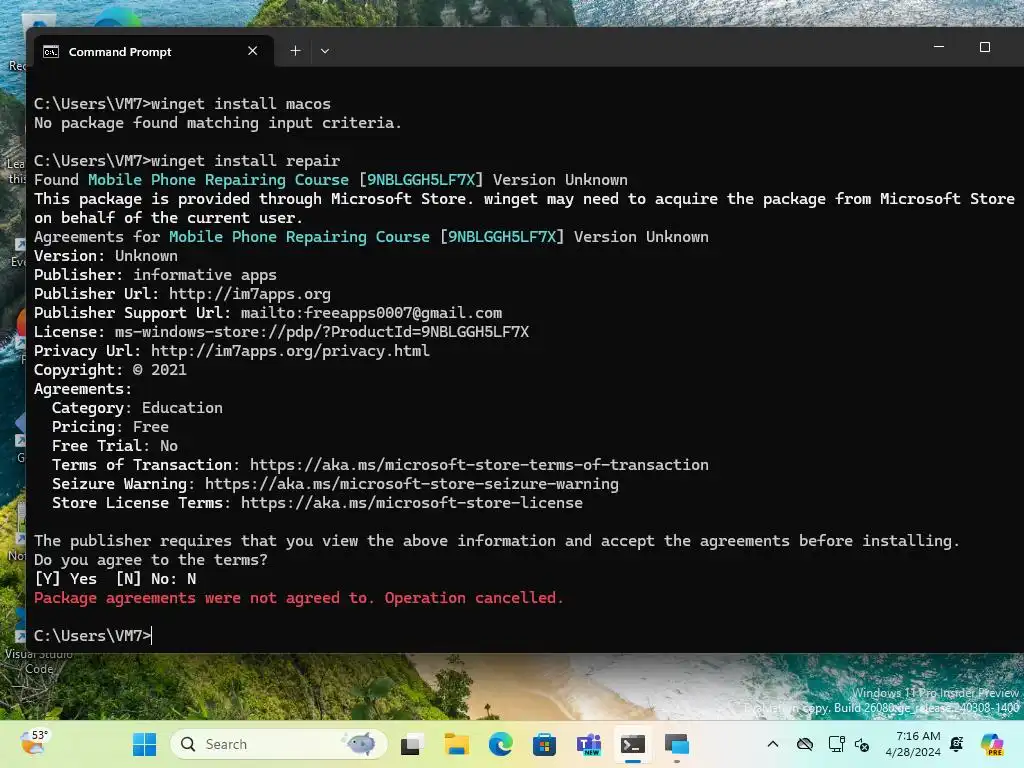Screen dimensions: 1024x768
Task: Click the Publisher Url http://im7apps.org
Action: tap(249, 294)
